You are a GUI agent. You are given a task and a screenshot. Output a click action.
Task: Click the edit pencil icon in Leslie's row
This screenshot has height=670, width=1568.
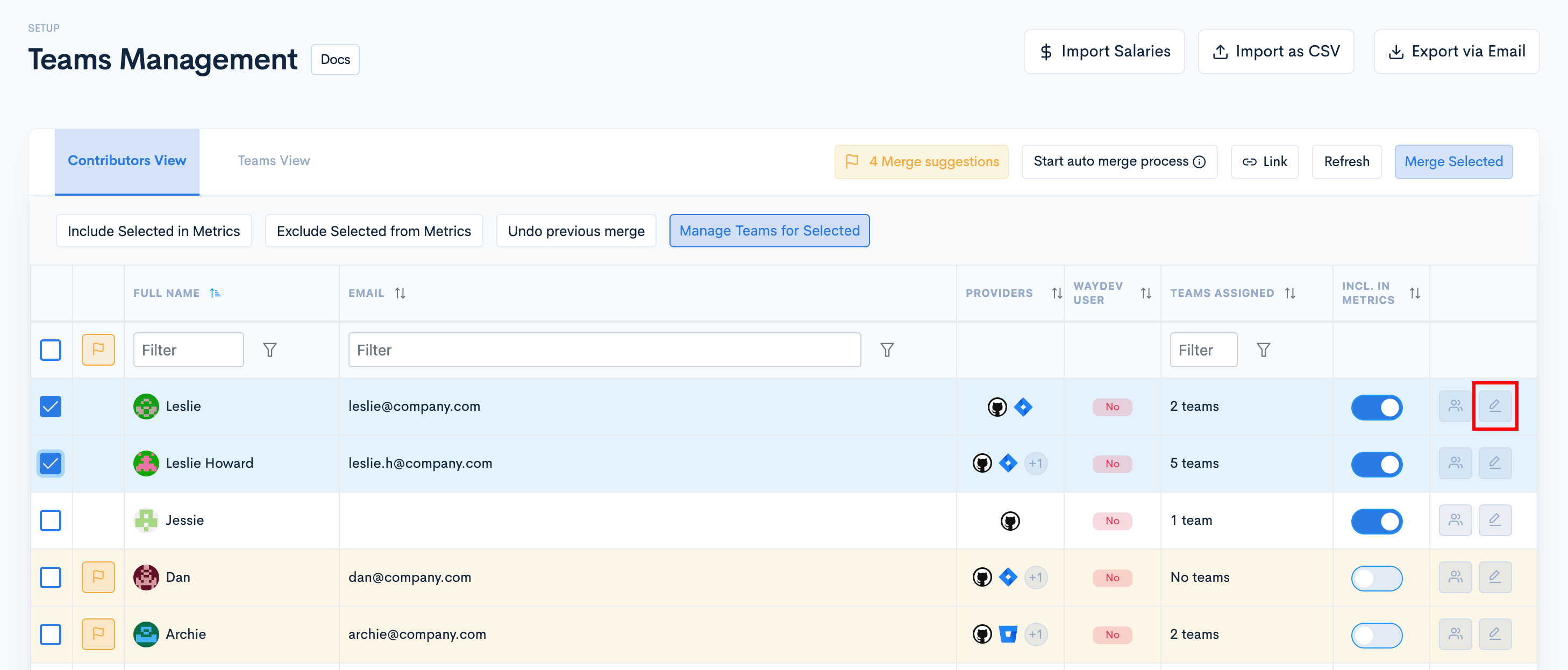(x=1494, y=406)
